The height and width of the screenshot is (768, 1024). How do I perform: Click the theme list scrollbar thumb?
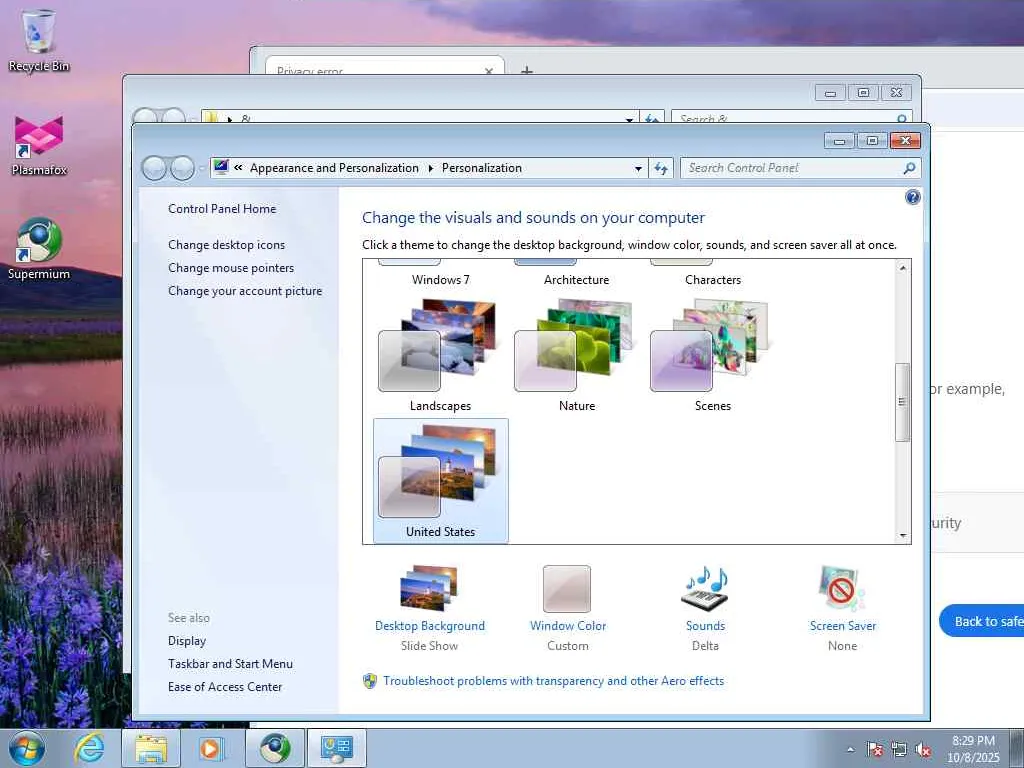pyautogui.click(x=903, y=402)
